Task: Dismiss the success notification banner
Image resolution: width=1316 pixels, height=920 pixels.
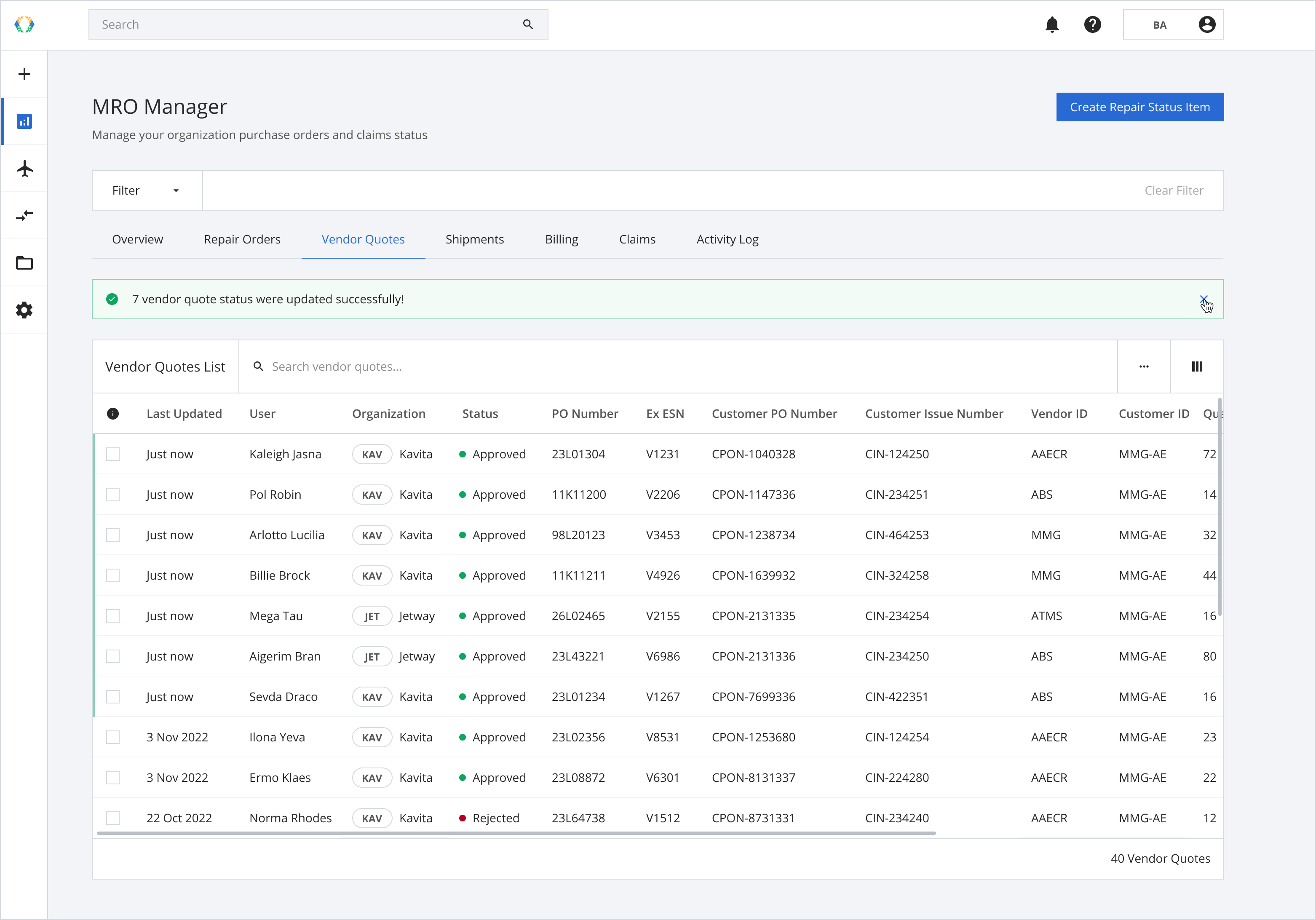Action: pyautogui.click(x=1204, y=299)
